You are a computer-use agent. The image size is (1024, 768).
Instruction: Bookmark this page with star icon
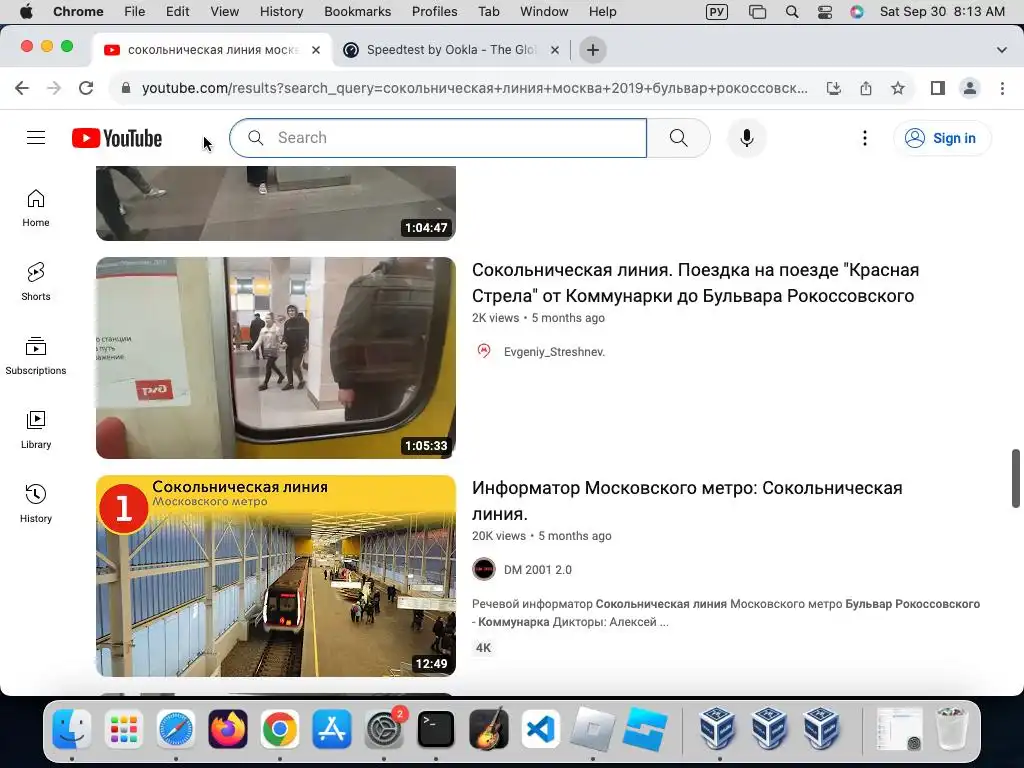click(x=898, y=88)
